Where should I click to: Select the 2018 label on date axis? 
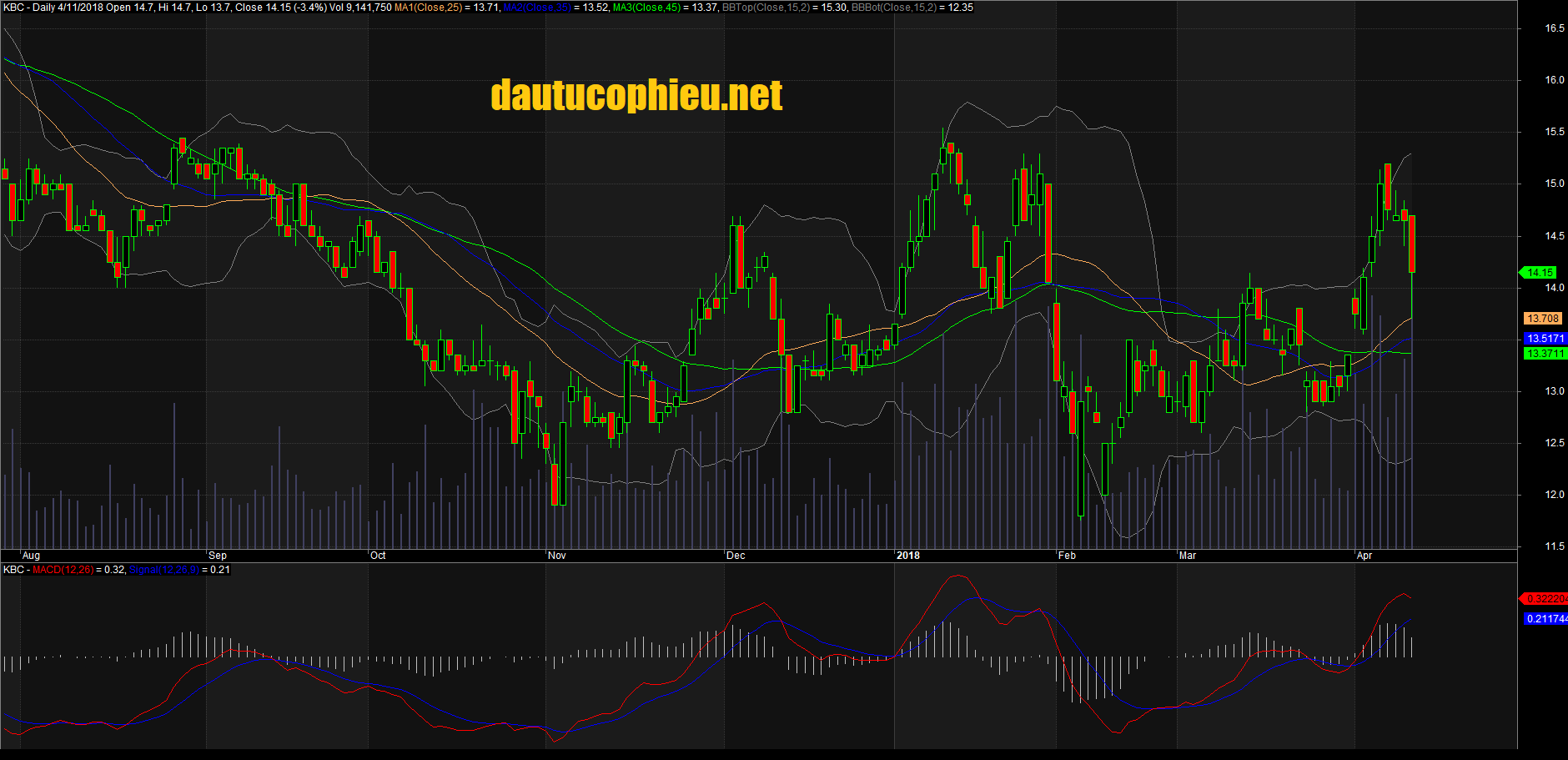point(909,555)
